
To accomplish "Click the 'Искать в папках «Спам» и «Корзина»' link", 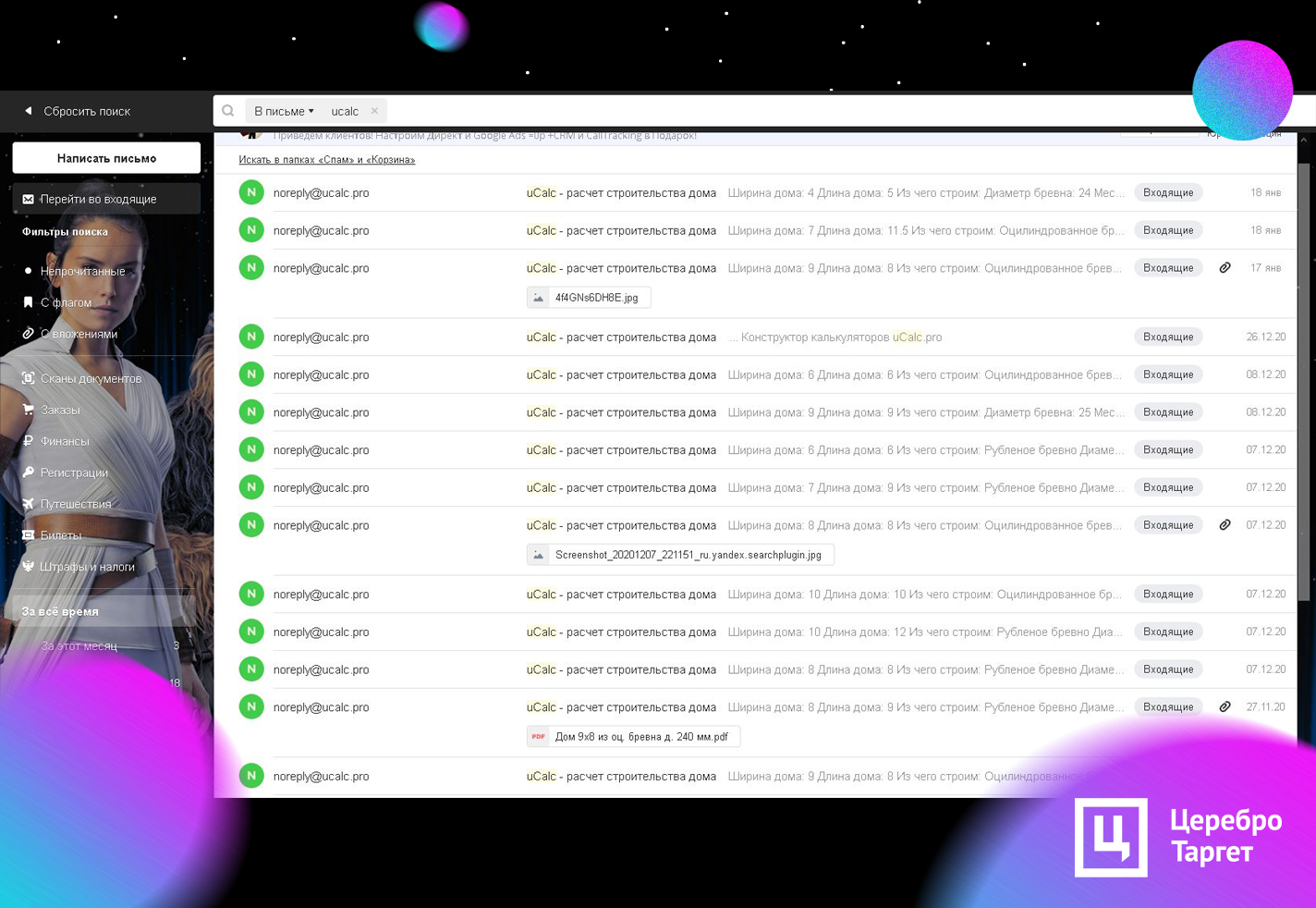I will [327, 160].
